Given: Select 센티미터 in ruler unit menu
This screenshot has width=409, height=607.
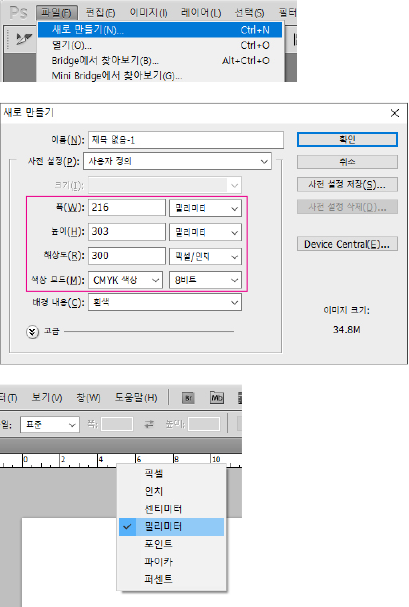Looking at the screenshot, I should [171, 509].
